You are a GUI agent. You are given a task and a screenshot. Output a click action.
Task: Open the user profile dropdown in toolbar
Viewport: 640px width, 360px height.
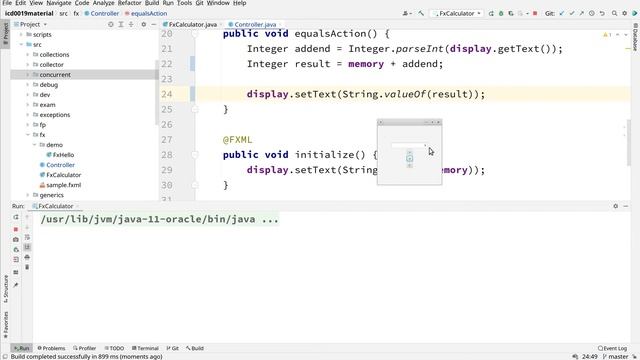click(407, 13)
